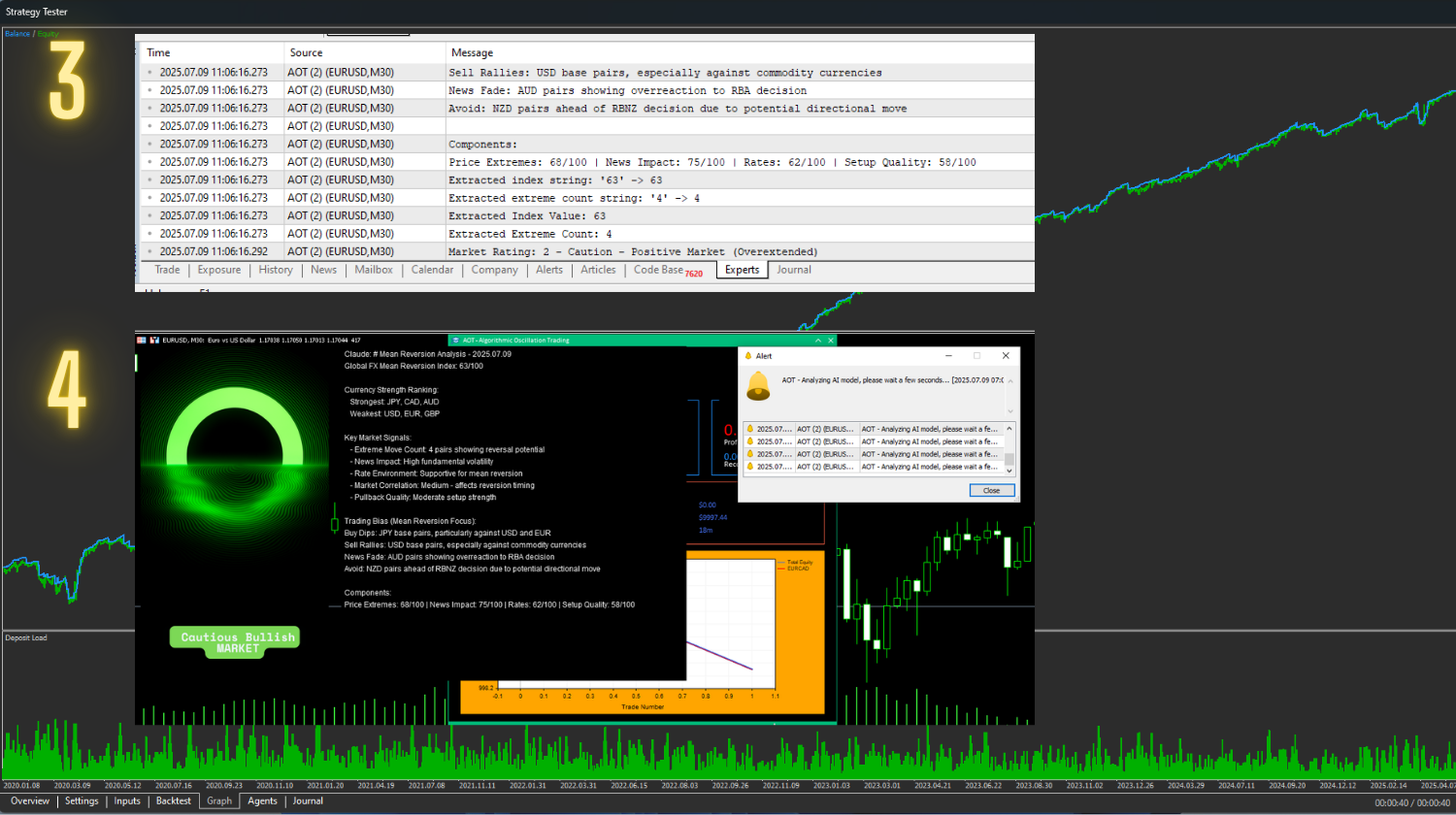The width and height of the screenshot is (1456, 815).
Task: Open the Company tab
Action: (x=495, y=270)
